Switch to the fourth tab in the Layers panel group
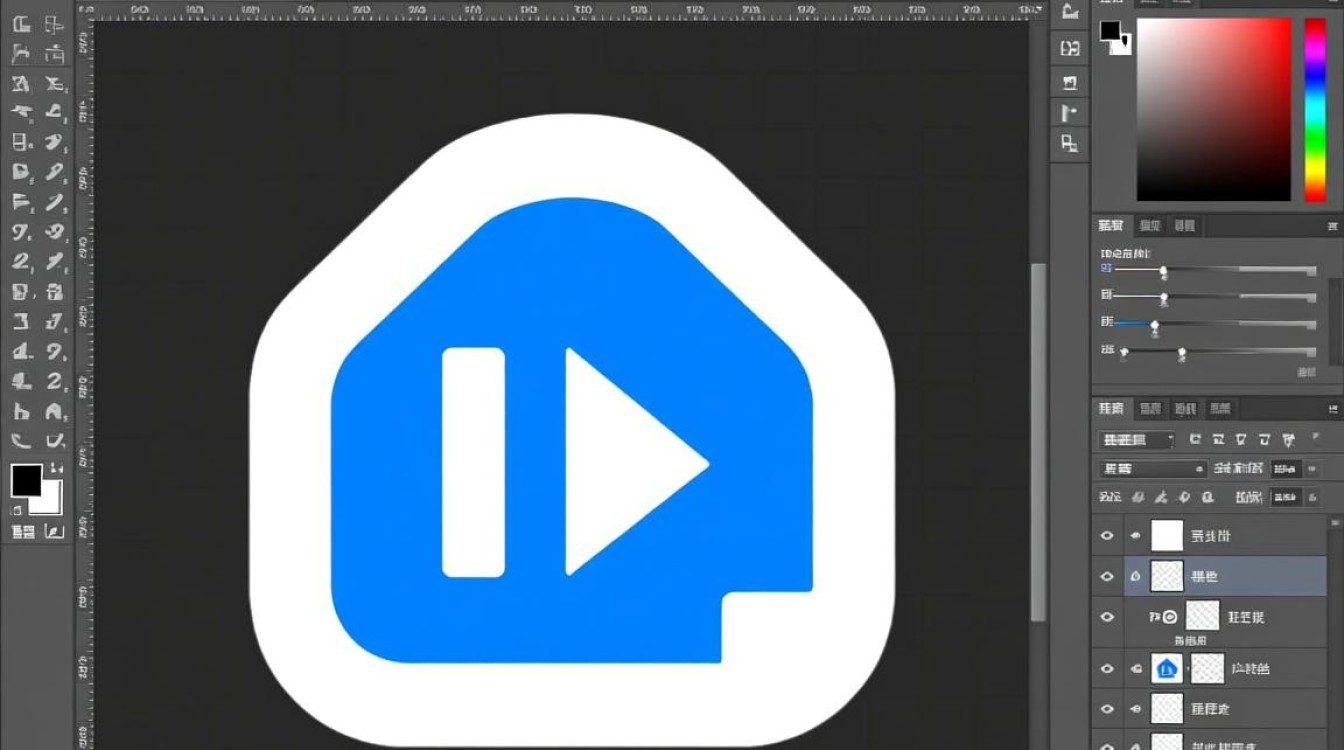Viewport: 1344px width, 750px height. click(x=1219, y=408)
